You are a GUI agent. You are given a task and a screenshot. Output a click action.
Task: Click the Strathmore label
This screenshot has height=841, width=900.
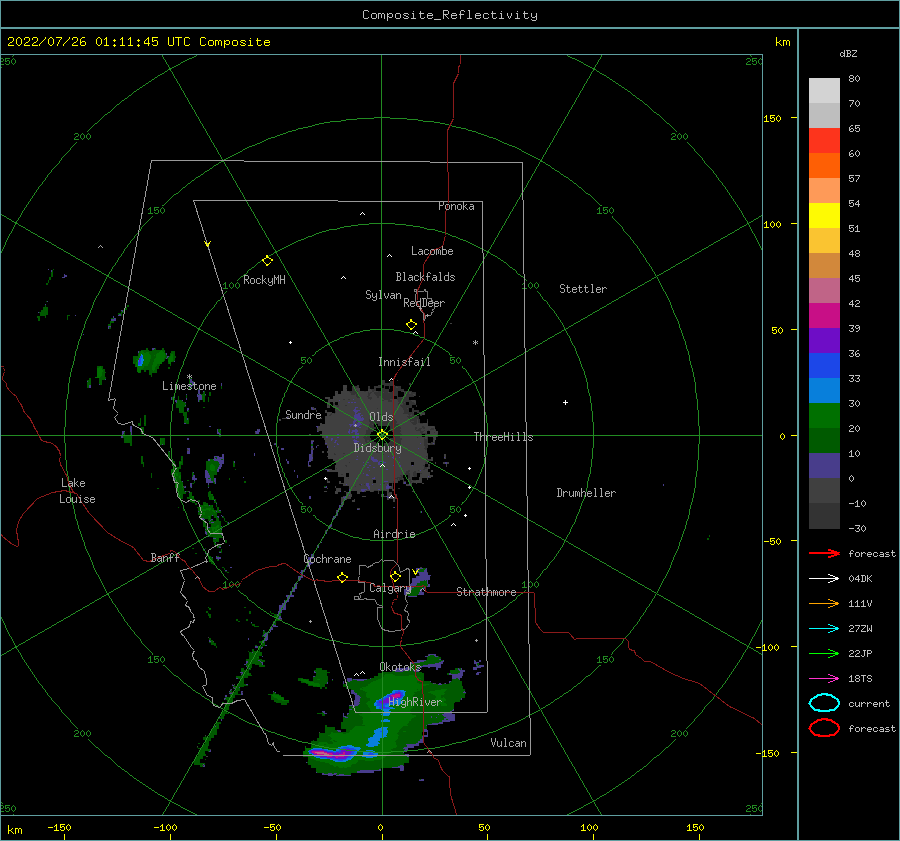pyautogui.click(x=486, y=592)
